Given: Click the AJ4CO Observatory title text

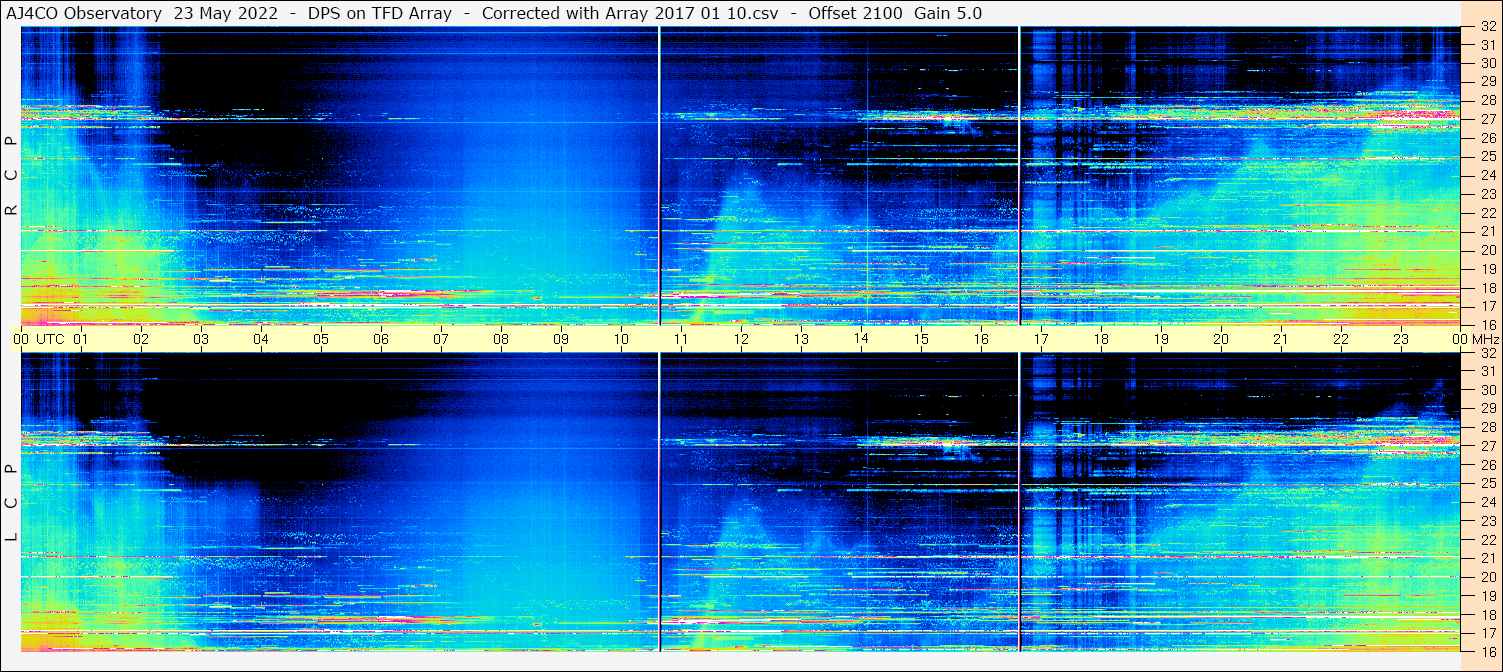Looking at the screenshot, I should 85,13.
